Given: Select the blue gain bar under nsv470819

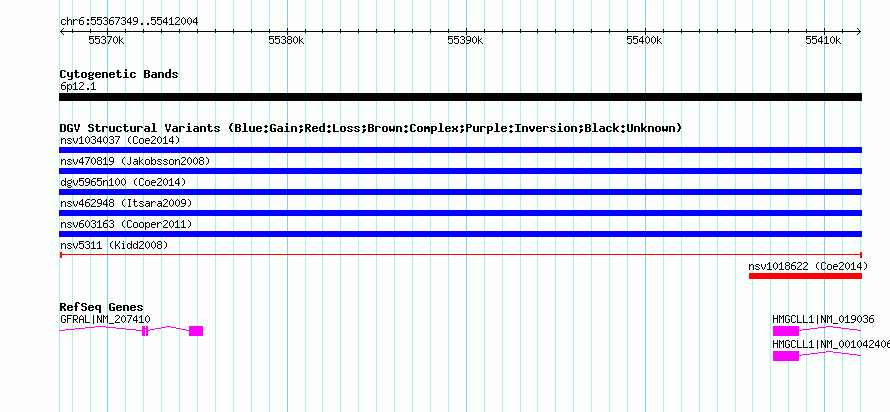Looking at the screenshot, I should tap(460, 171).
